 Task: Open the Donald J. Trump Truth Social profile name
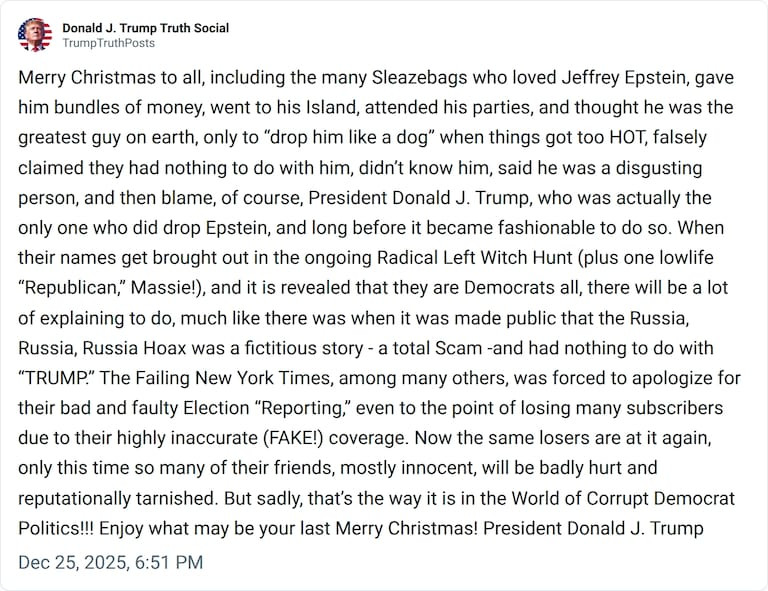145,28
